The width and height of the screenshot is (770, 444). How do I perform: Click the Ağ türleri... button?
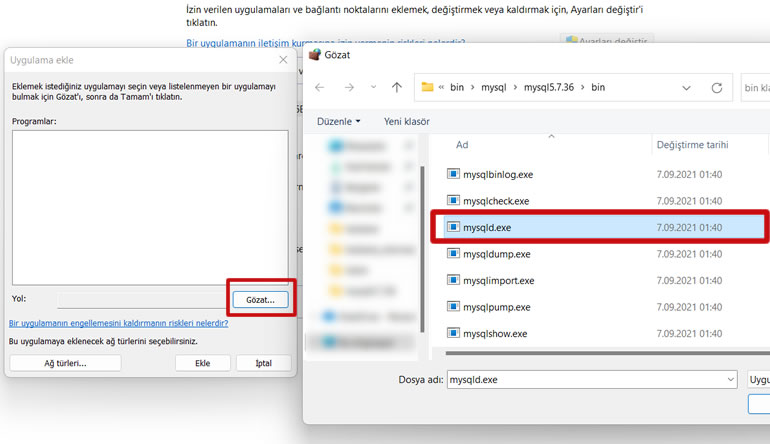(65, 363)
